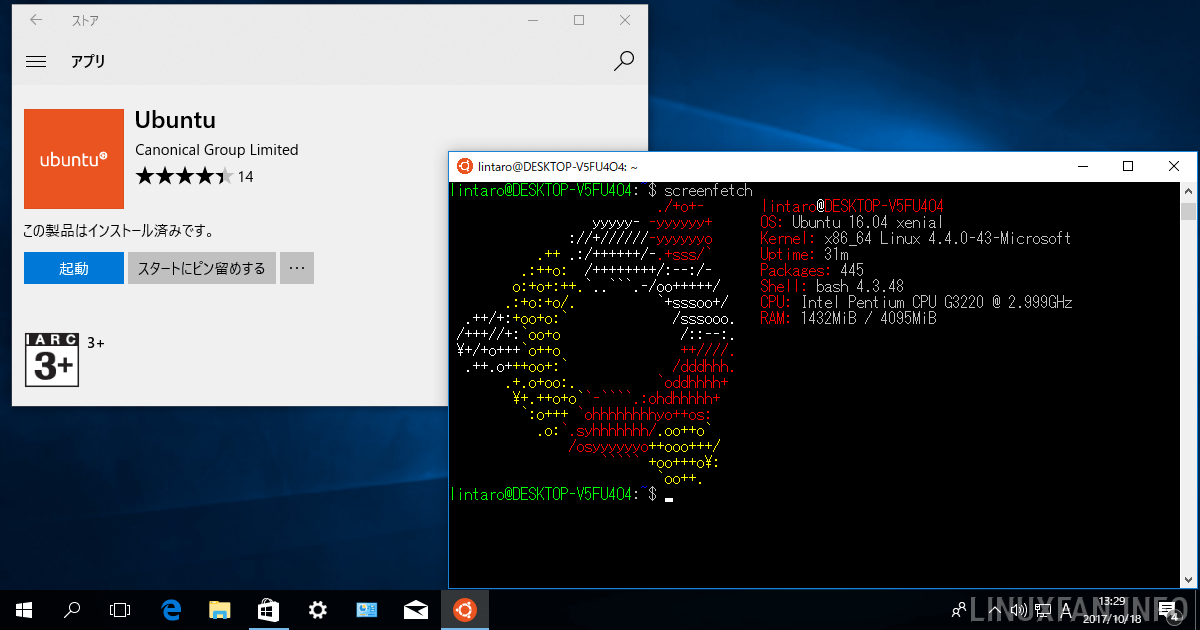This screenshot has width=1200, height=630.
Task: Open the taskbar icon beside the Mail icon
Action: (x=367, y=609)
